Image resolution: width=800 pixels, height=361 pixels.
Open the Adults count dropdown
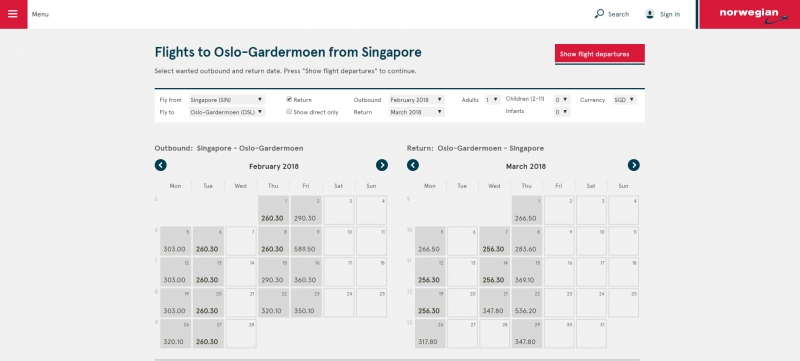pos(492,100)
